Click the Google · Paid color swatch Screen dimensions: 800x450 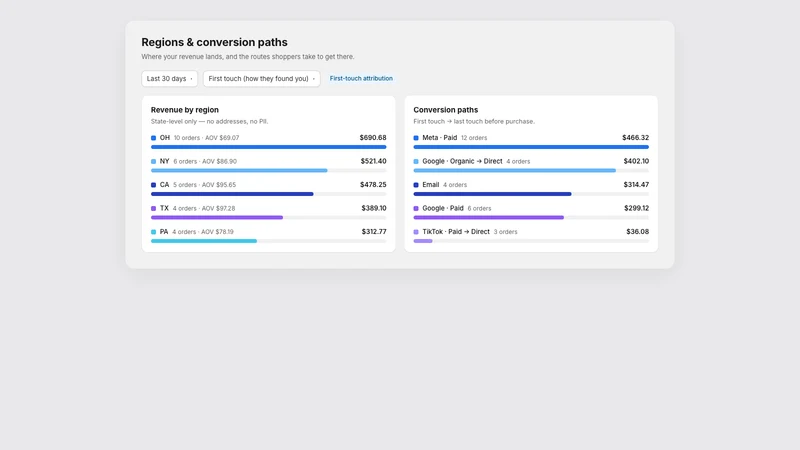click(x=416, y=208)
